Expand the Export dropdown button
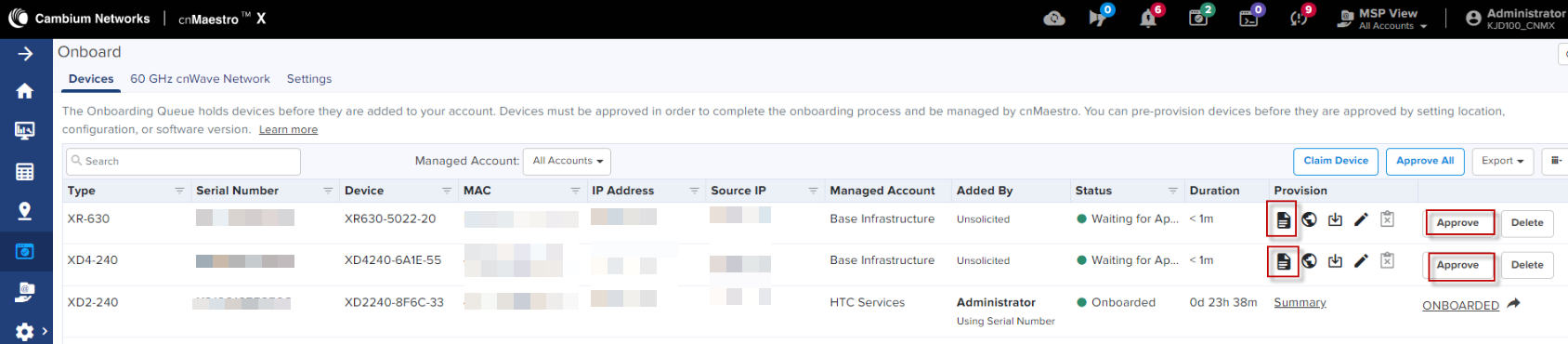 (x=1502, y=161)
